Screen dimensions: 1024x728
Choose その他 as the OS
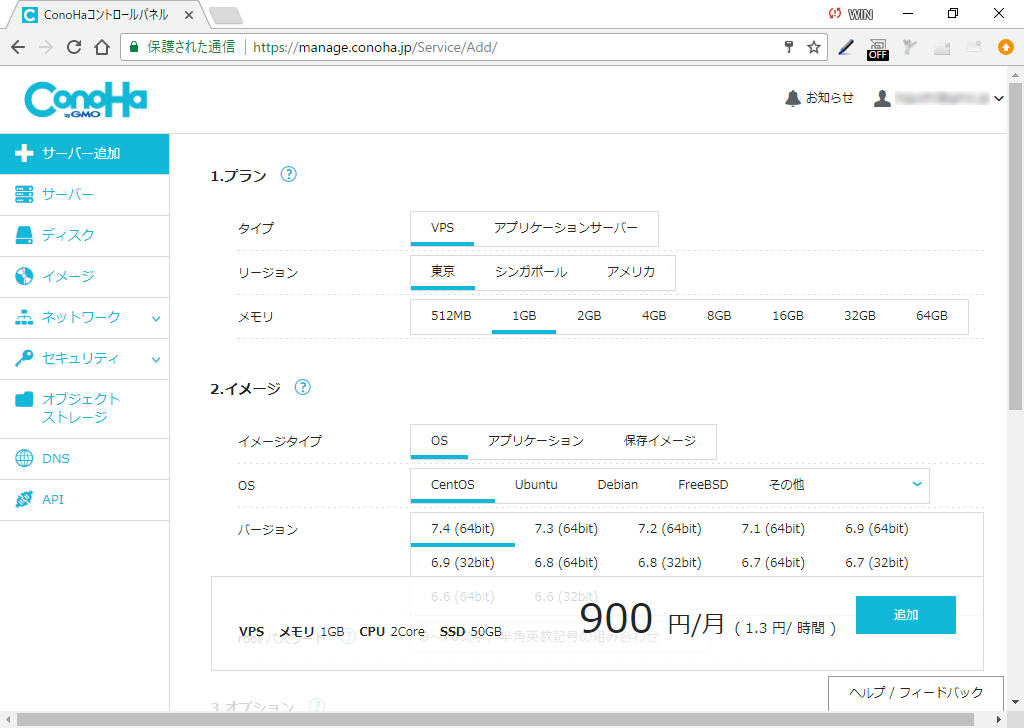click(787, 484)
